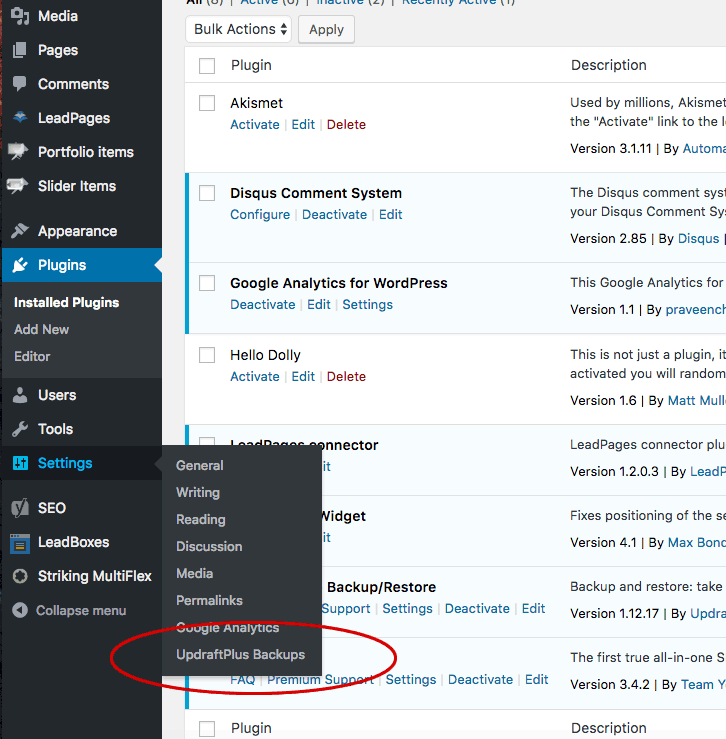
Task: Open Writing in Settings flyout
Action: [198, 493]
